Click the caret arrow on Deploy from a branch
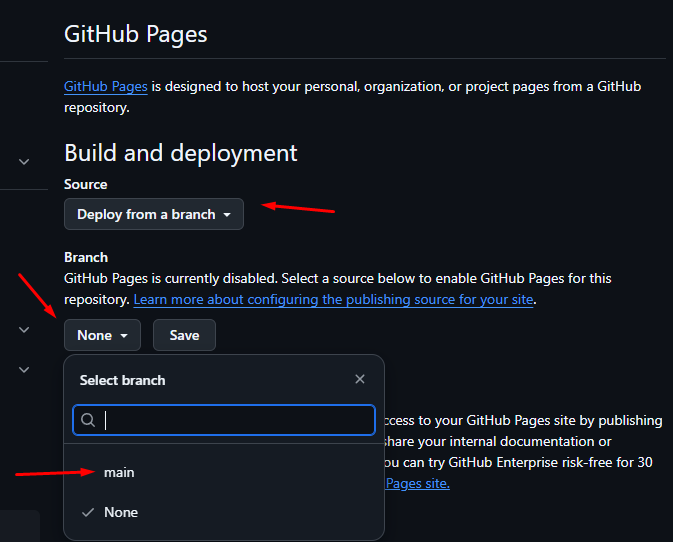This screenshot has width=673, height=542. (227, 215)
